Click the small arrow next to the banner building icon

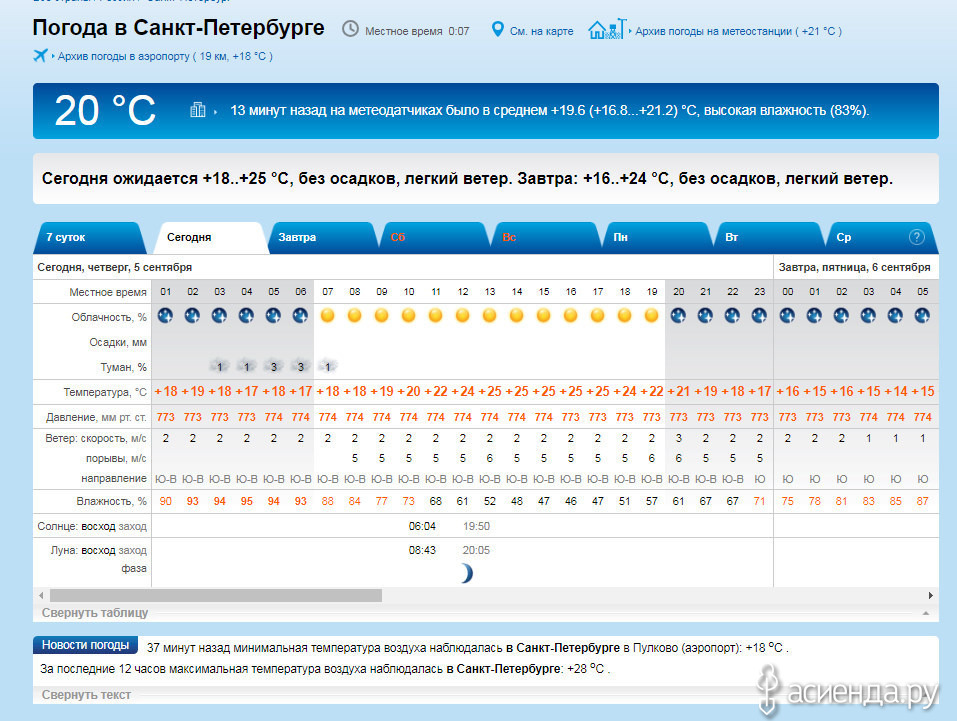(215, 112)
